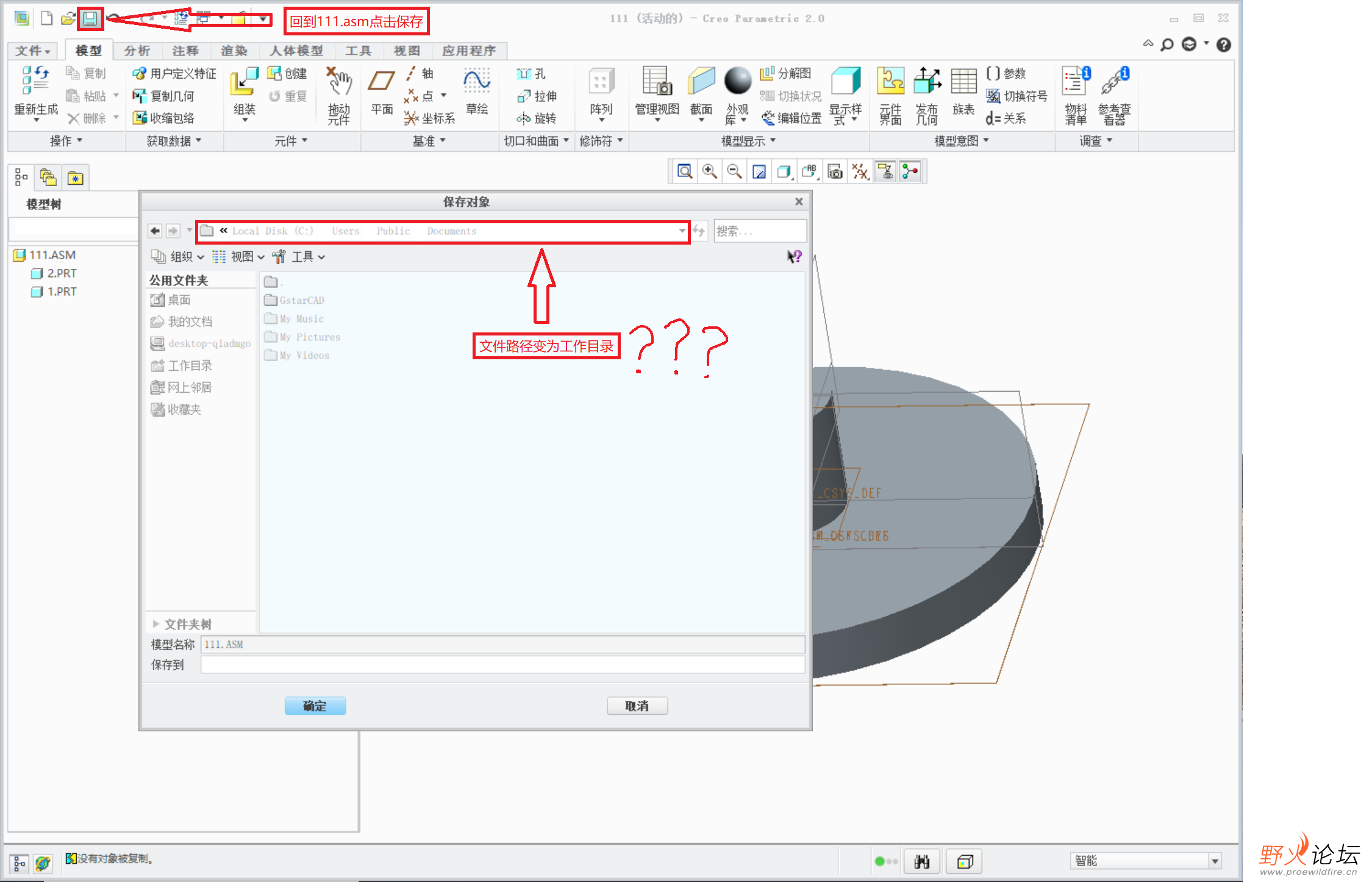Click the Save icon in quick access toolbar
This screenshot has width=1372, height=882.
click(90, 19)
